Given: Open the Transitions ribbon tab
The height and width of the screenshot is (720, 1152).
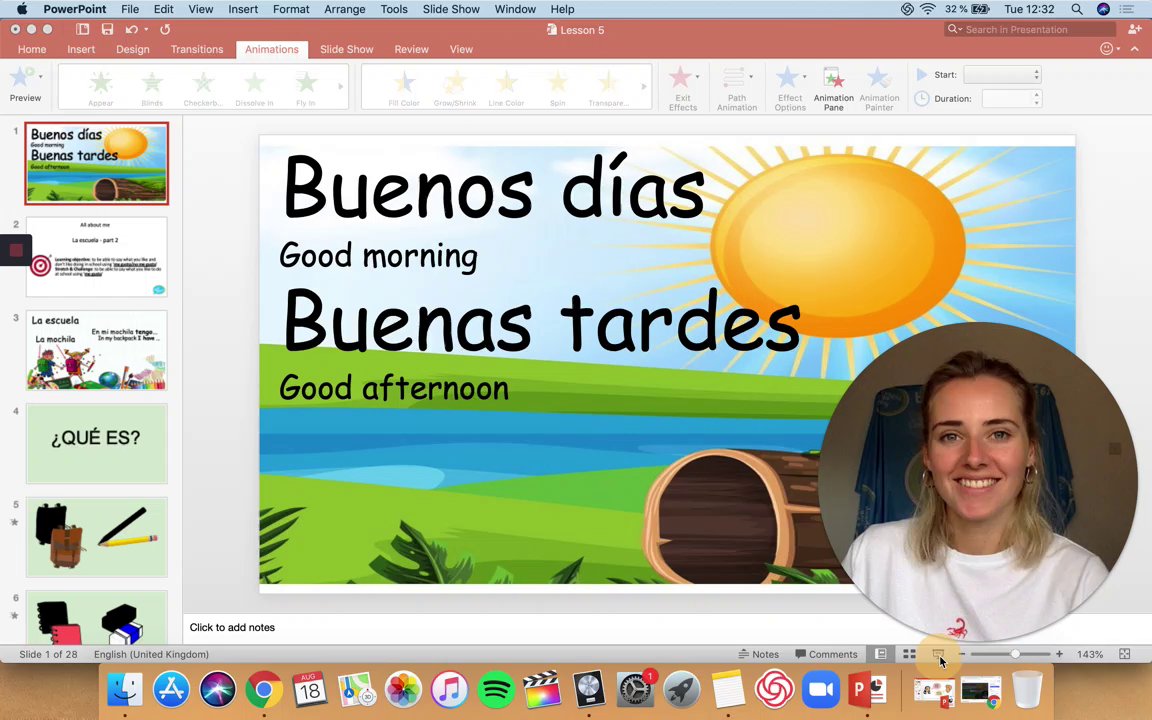Looking at the screenshot, I should click(x=197, y=49).
